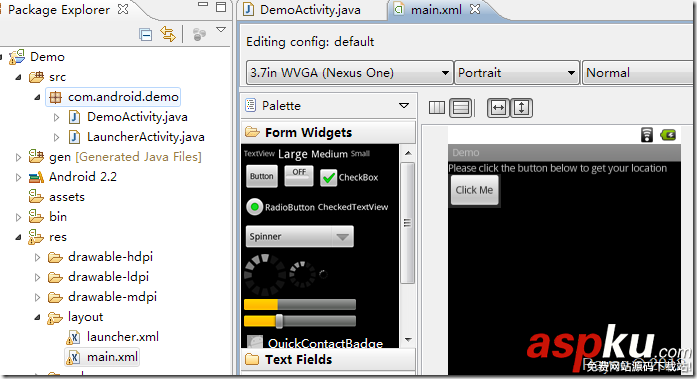Select CheckedTextView widget

pyautogui.click(x=353, y=207)
